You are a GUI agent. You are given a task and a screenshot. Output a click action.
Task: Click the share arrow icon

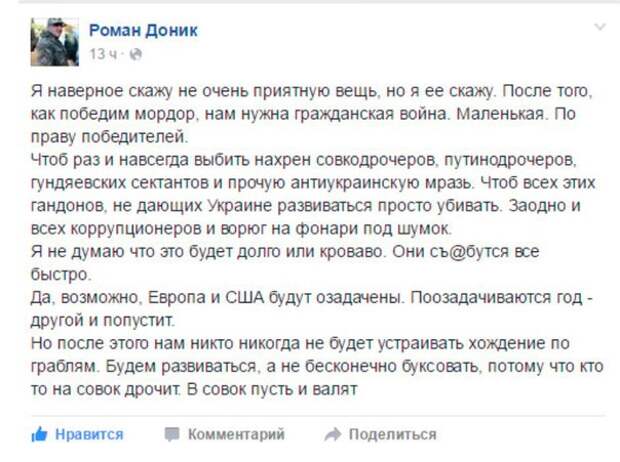pyautogui.click(x=333, y=434)
